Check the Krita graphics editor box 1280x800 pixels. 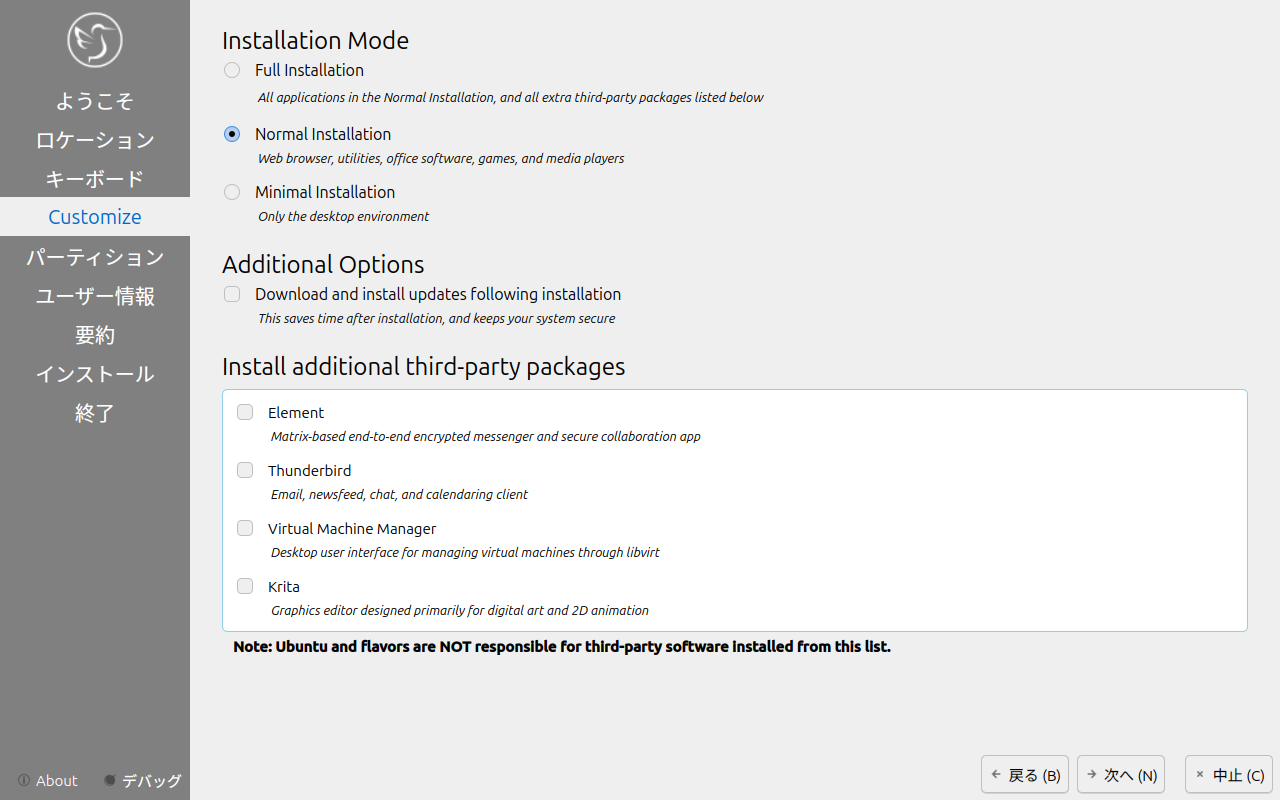(245, 586)
